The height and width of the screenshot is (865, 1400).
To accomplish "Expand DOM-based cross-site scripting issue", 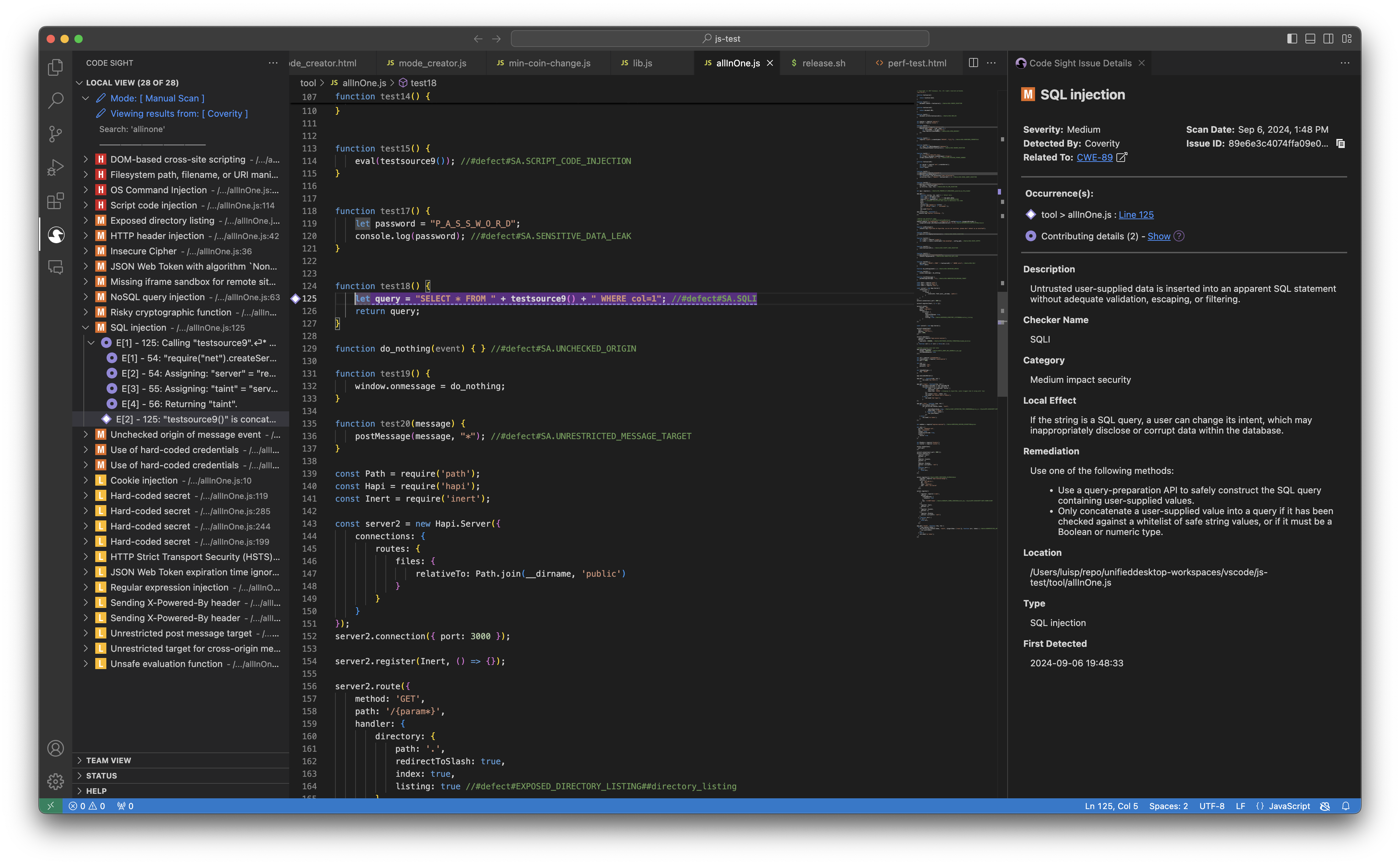I will tap(85, 159).
